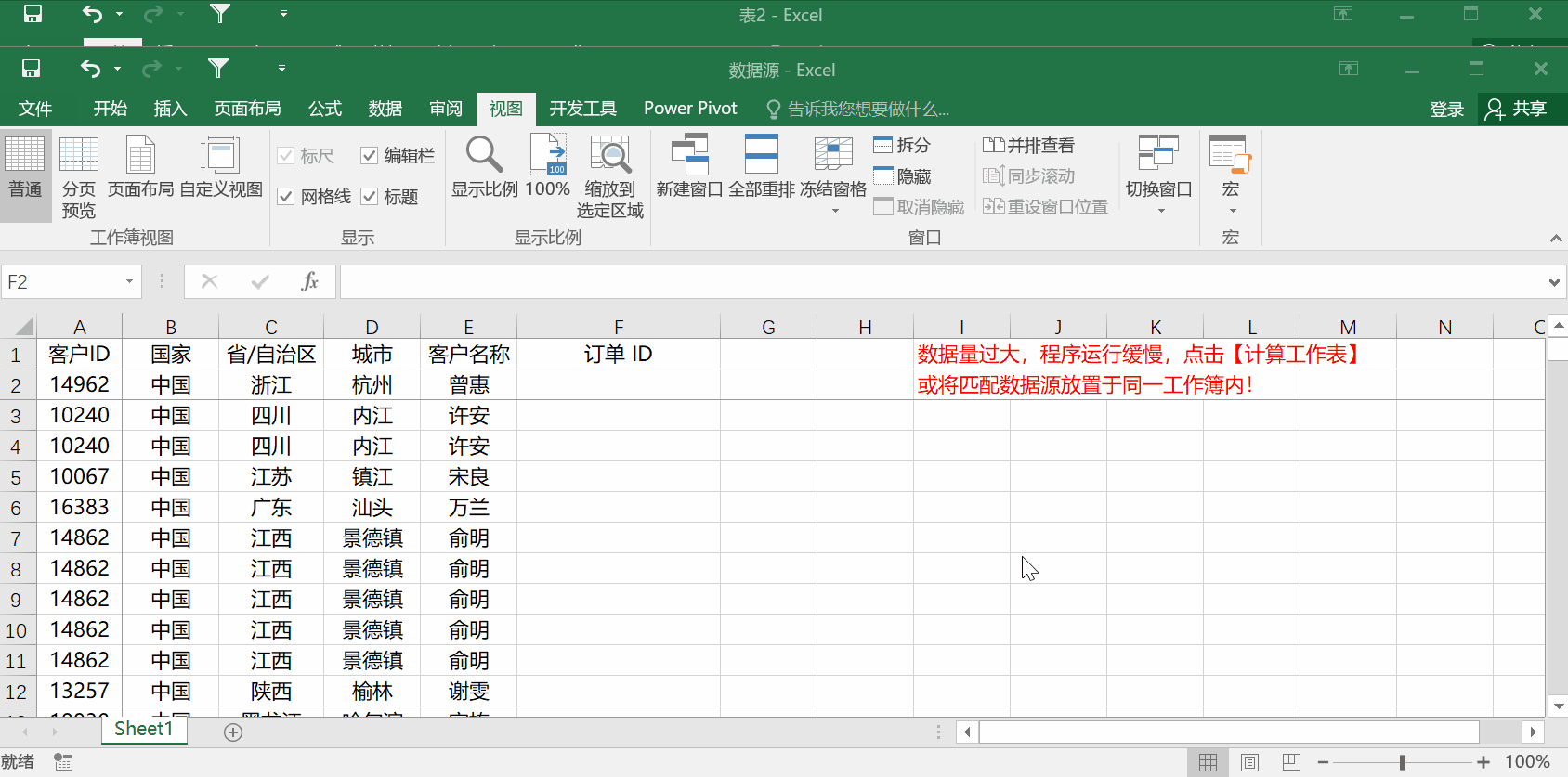The image size is (1568, 777).
Task: Click 登录 sign in
Action: (x=1446, y=110)
